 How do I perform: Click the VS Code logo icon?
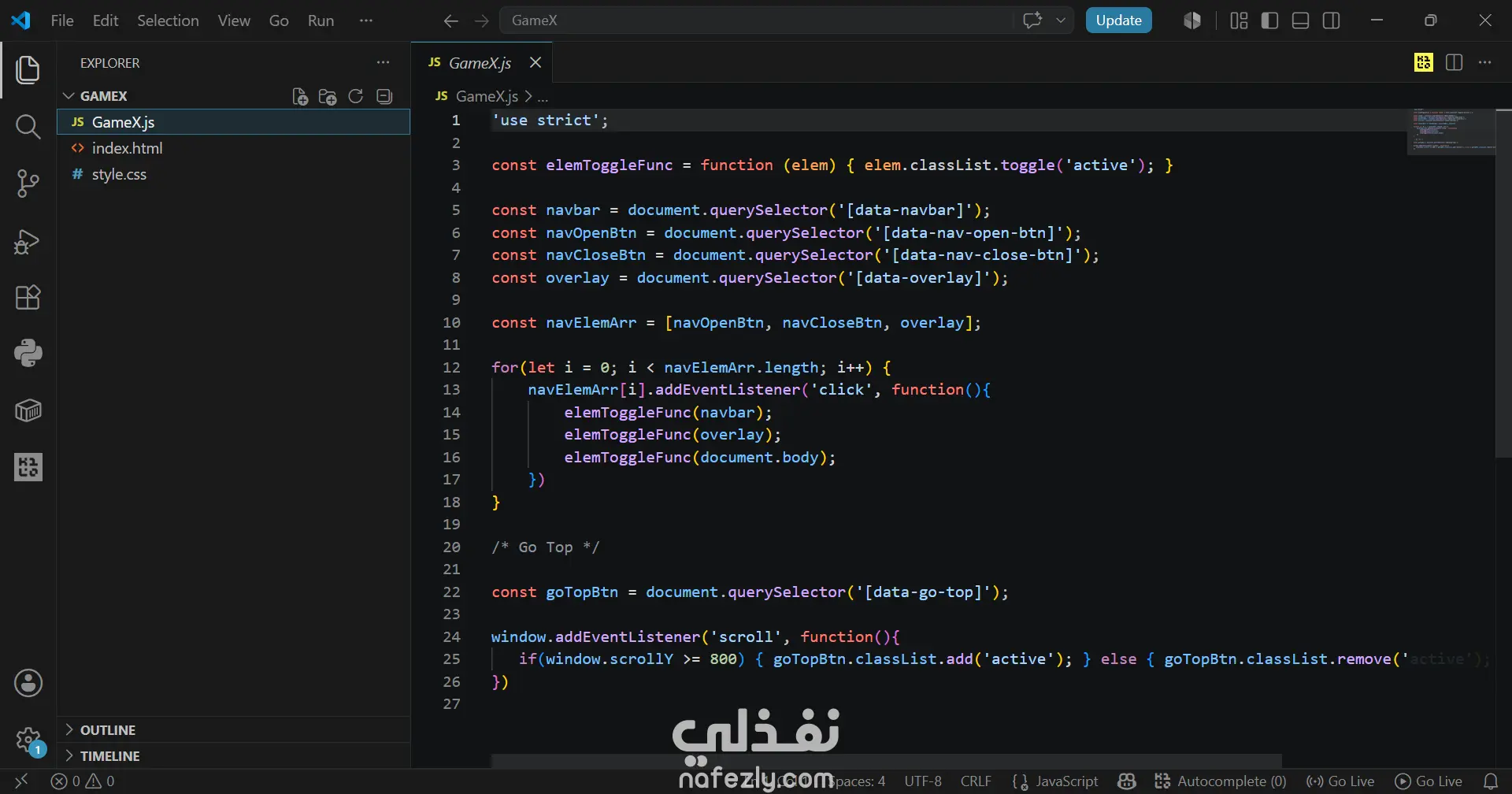21,20
